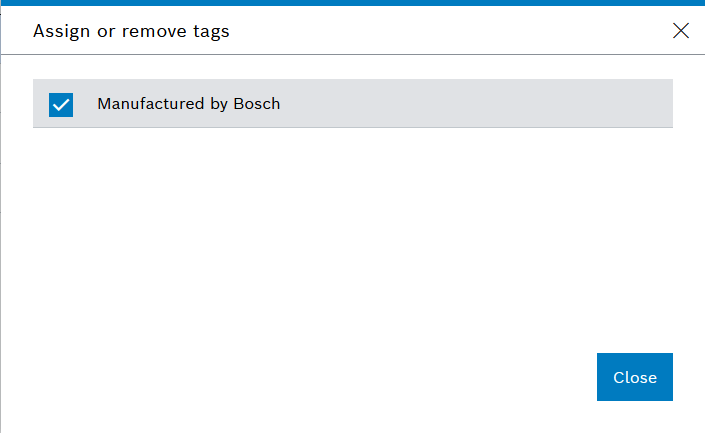Click the blue bar above the dialog header
705x433 pixels.
(353, 3)
